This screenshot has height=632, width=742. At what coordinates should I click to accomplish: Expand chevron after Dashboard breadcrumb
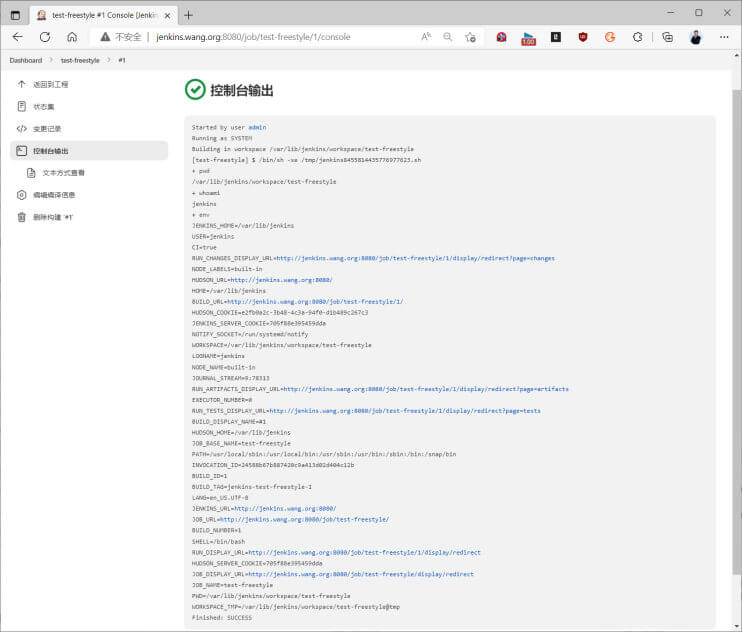tap(52, 61)
